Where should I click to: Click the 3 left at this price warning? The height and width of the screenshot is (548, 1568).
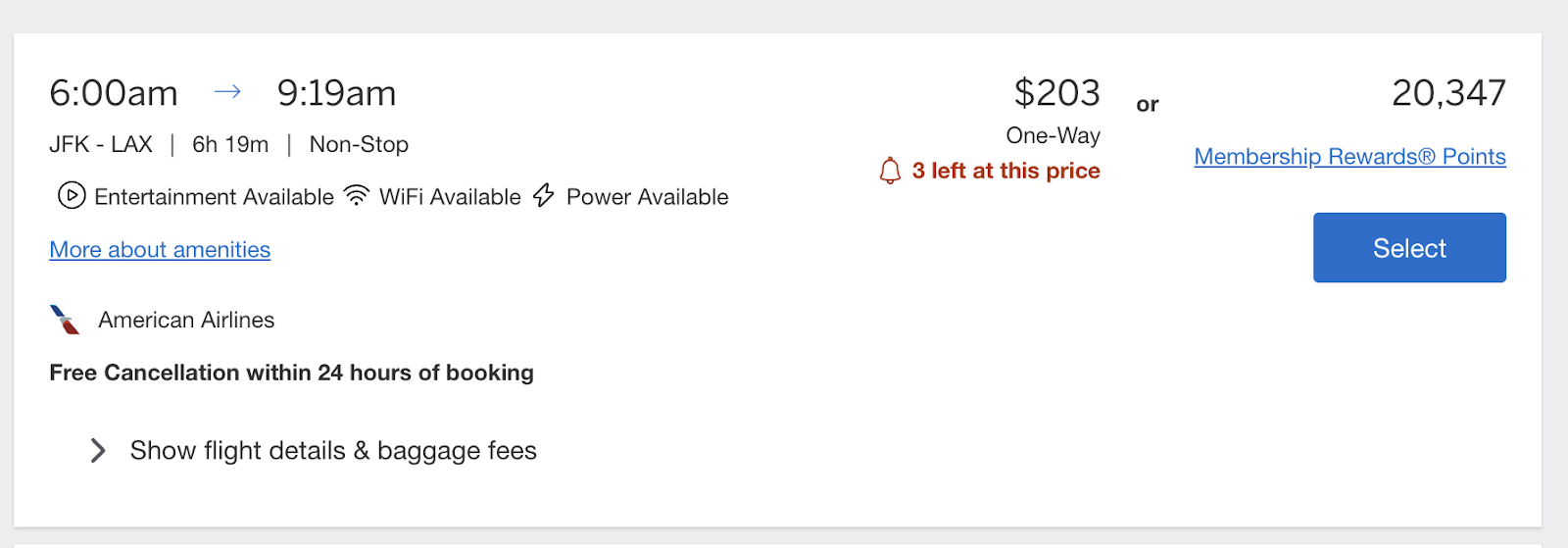pos(1005,171)
